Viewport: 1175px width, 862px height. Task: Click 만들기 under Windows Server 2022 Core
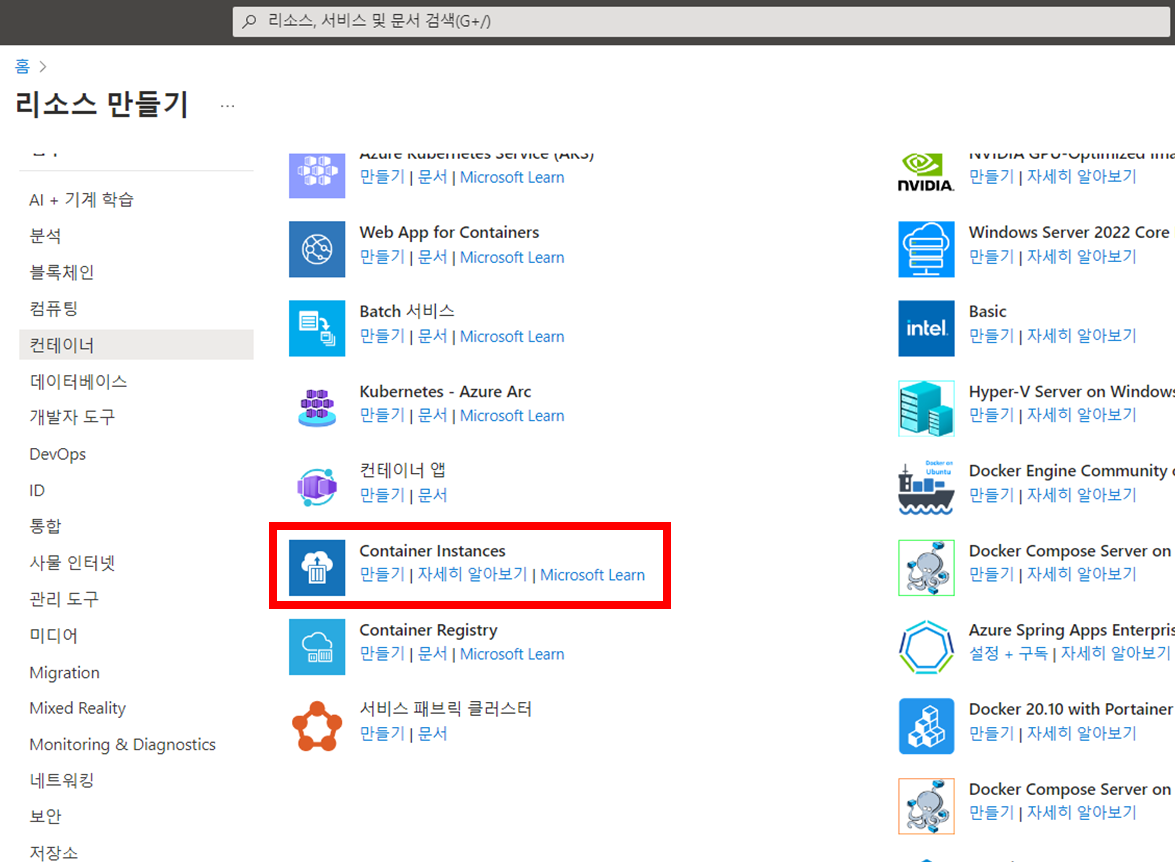991,256
